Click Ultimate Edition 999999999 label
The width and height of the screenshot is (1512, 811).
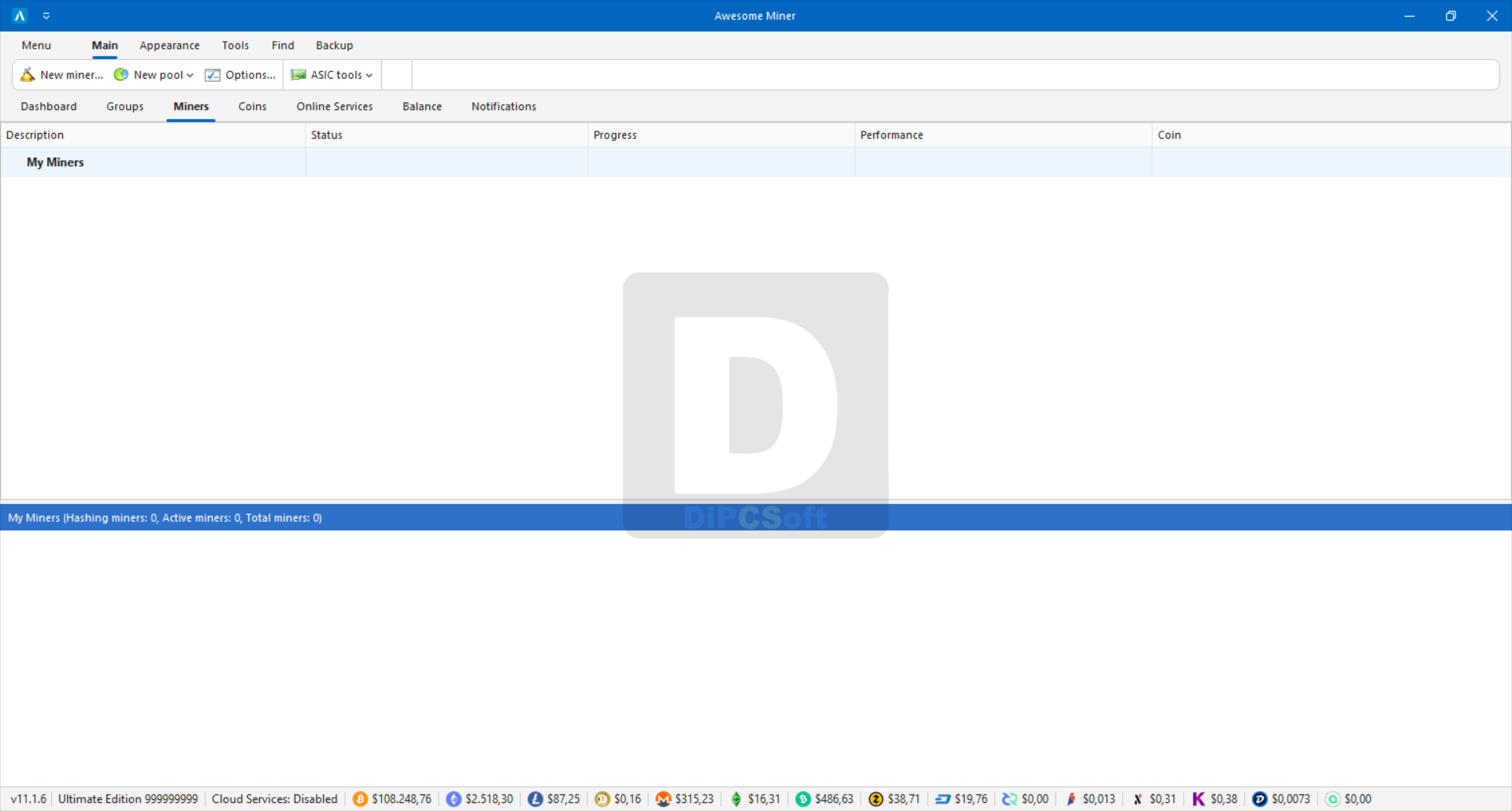[128, 799]
